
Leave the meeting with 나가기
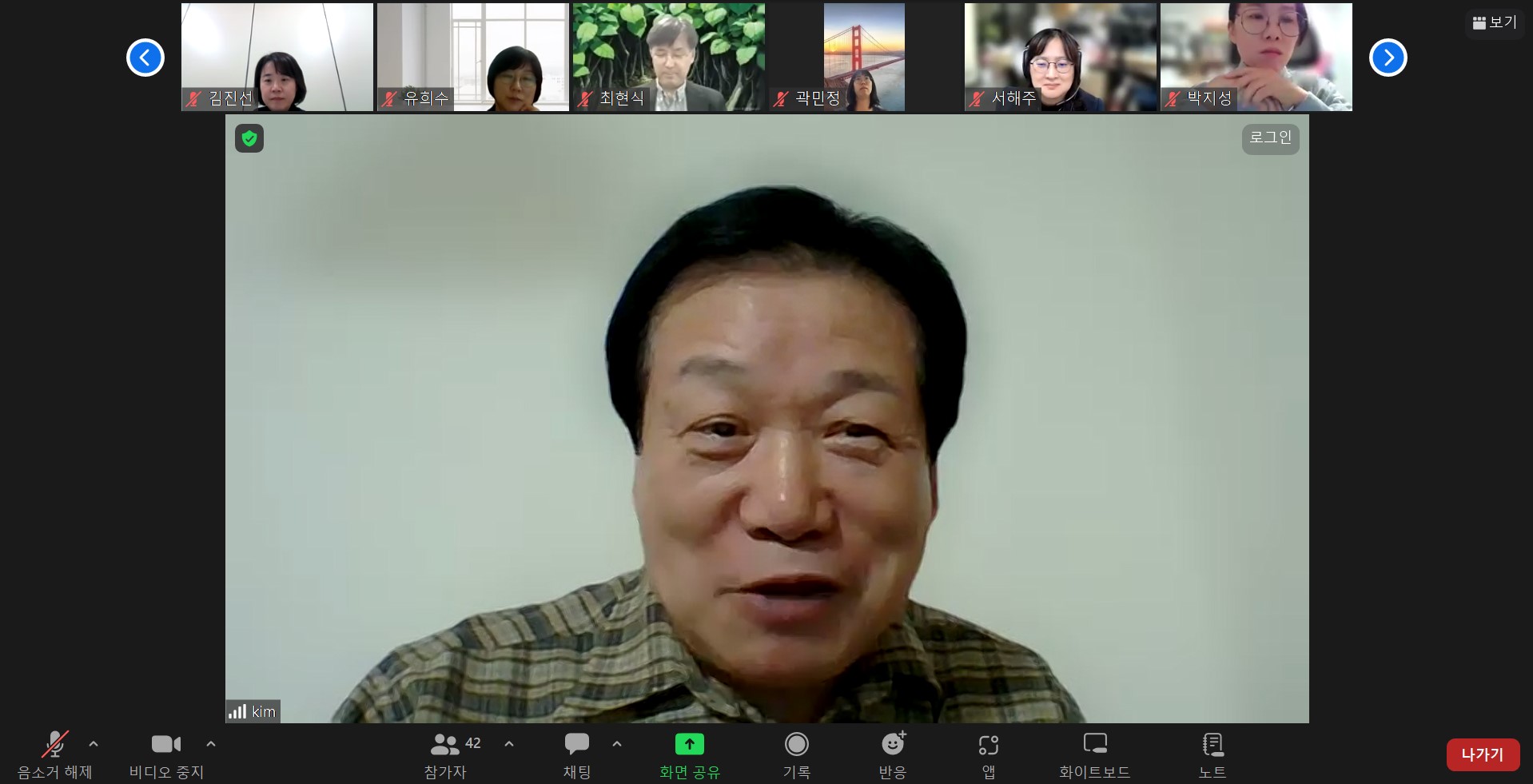pyautogui.click(x=1483, y=754)
